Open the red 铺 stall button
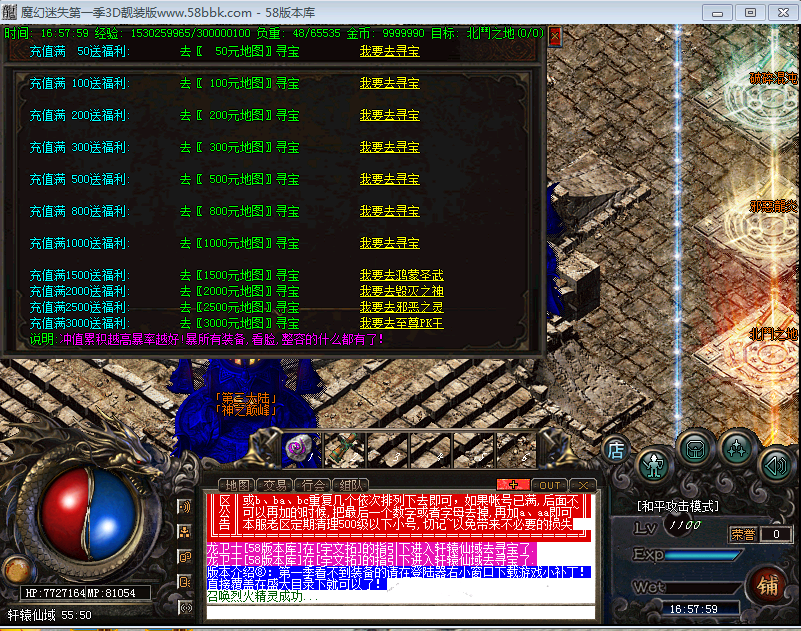 click(x=768, y=585)
